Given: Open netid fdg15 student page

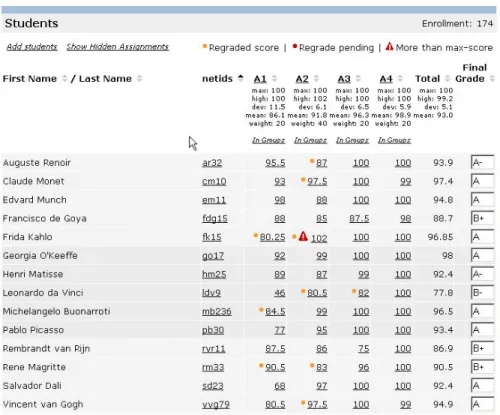Looking at the screenshot, I should (x=215, y=219).
